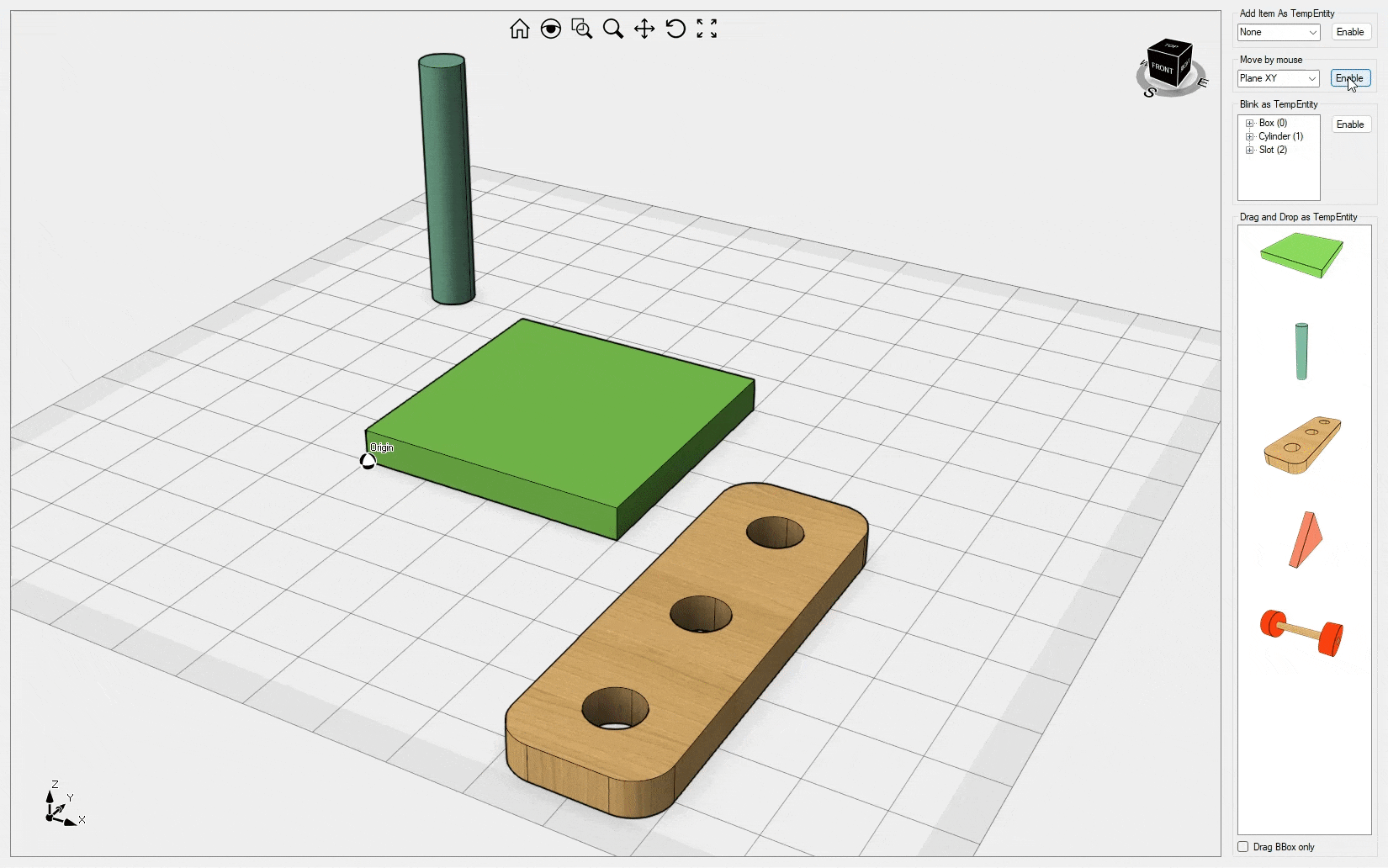Toggle the Drag BBox only checkbox

pyautogui.click(x=1243, y=847)
